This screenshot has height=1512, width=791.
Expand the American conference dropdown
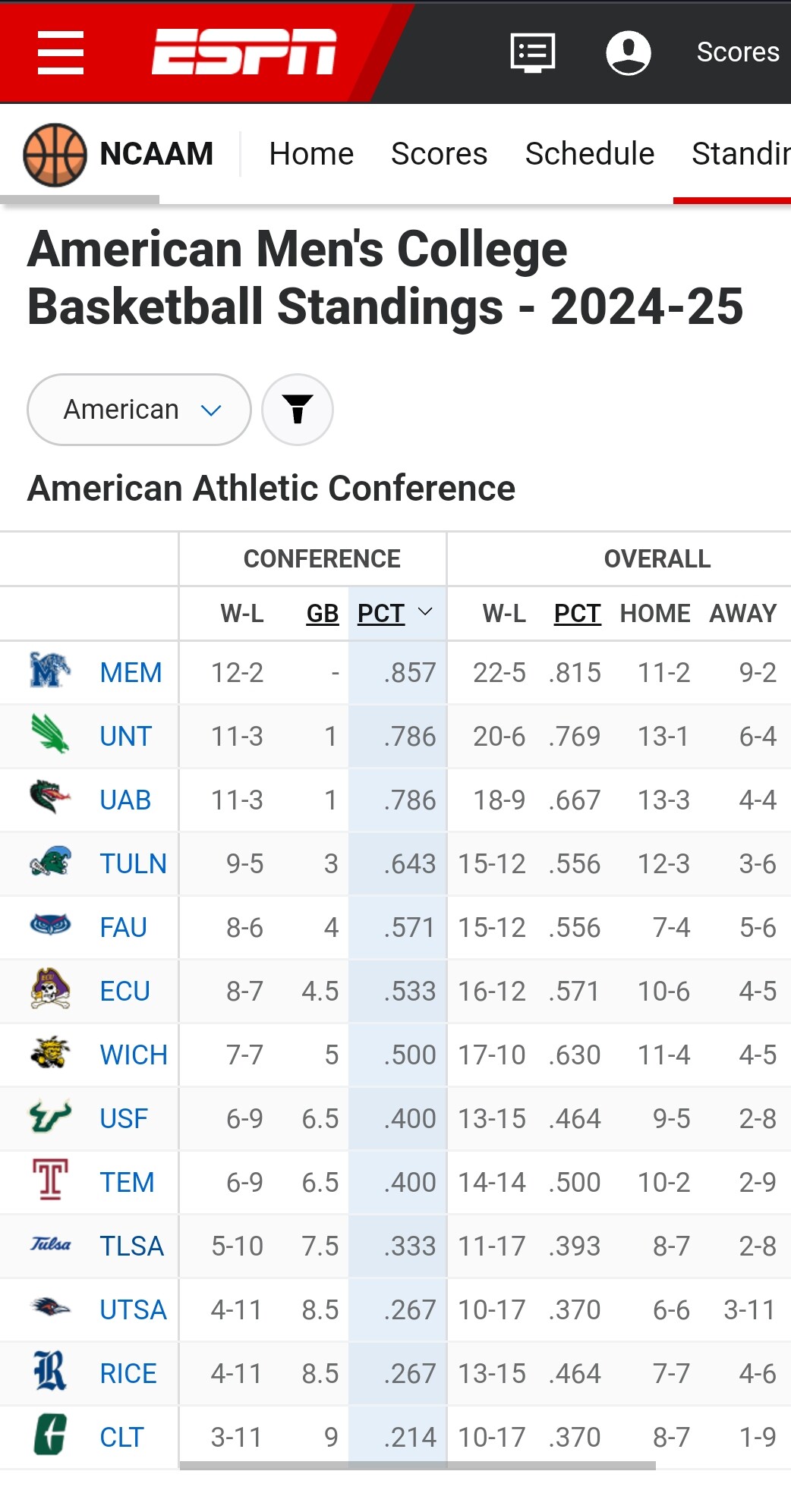(140, 410)
